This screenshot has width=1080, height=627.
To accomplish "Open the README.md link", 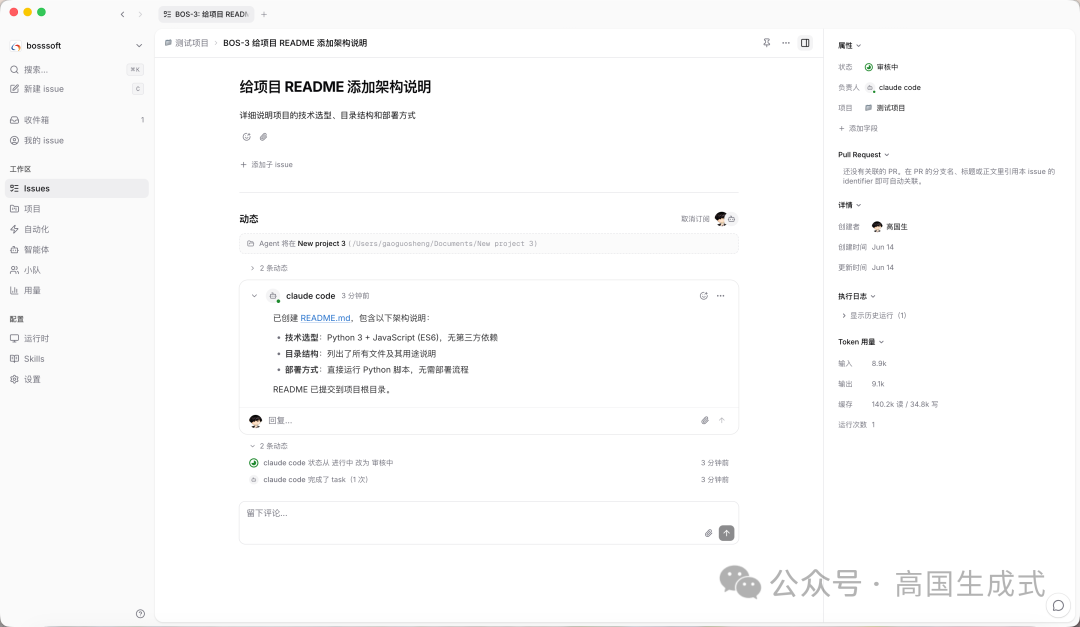I will (x=325, y=318).
